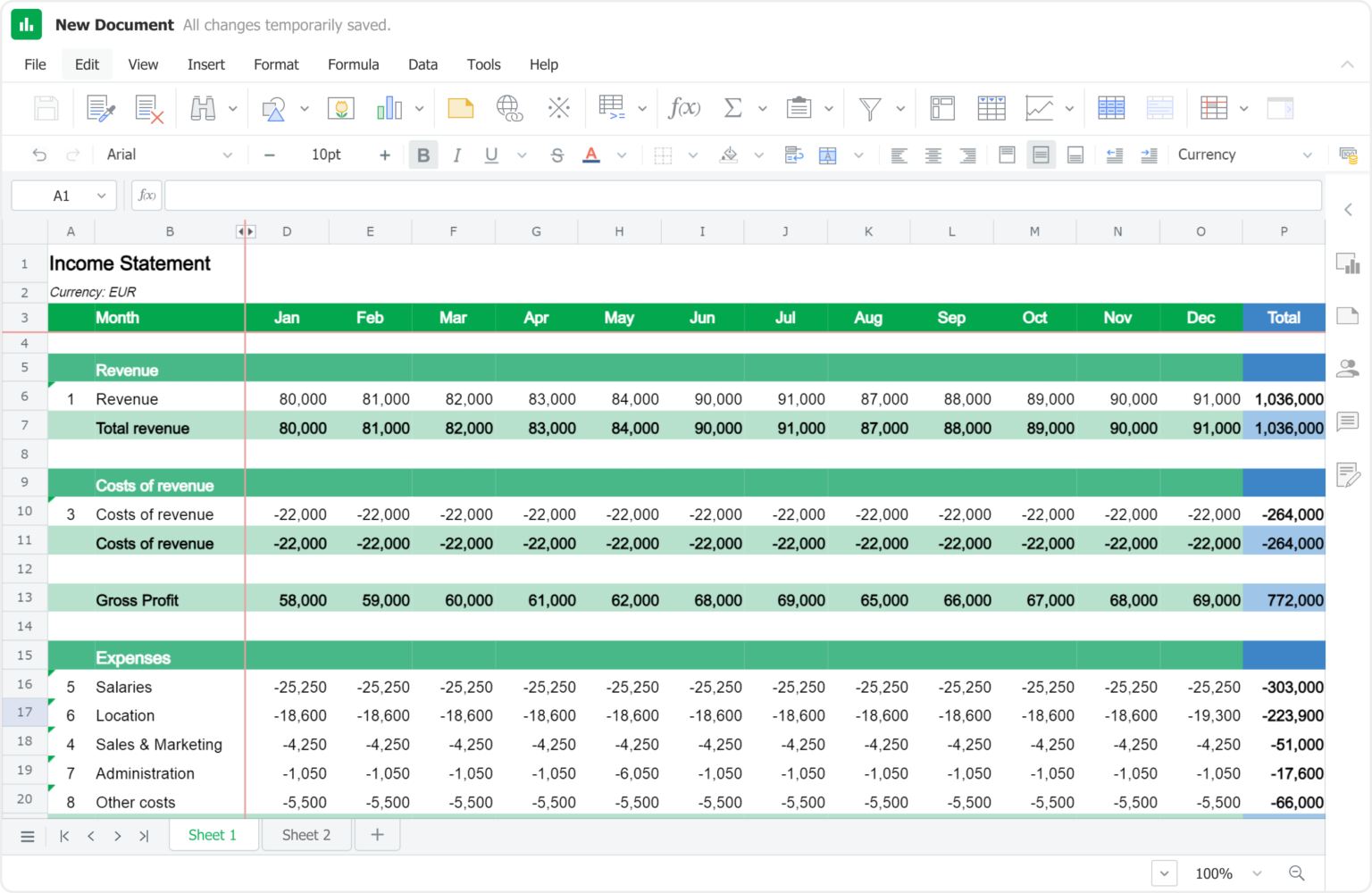Open the A1 cell reference dropdown

coord(101,196)
